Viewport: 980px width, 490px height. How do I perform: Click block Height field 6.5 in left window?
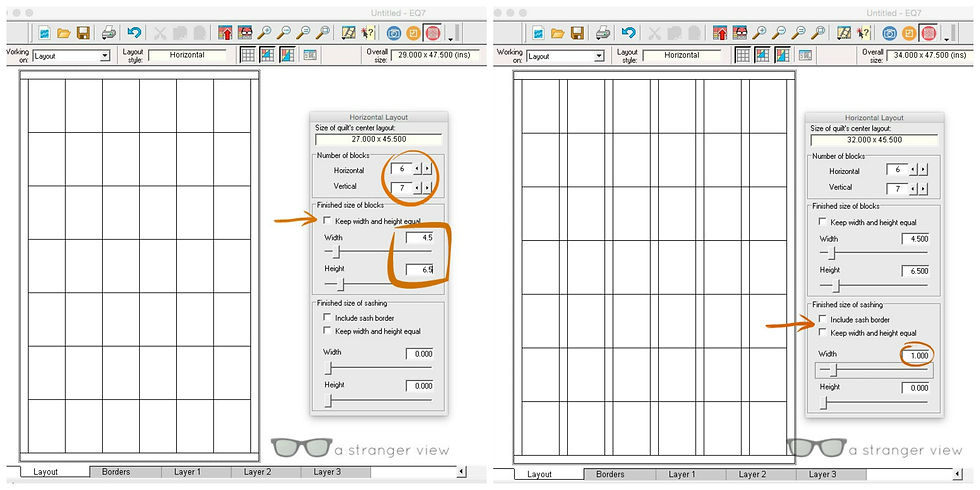point(419,269)
